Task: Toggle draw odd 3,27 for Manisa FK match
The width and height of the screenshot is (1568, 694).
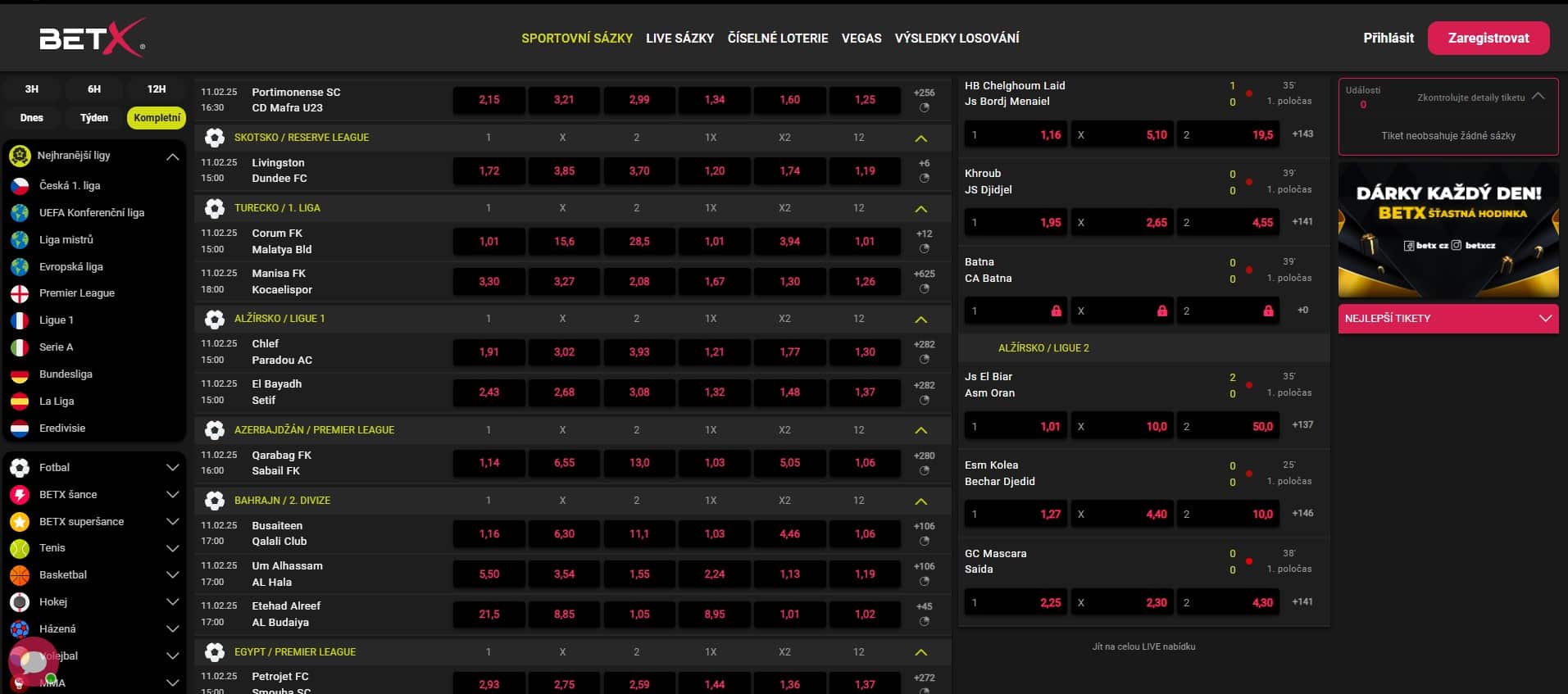Action: click(564, 282)
